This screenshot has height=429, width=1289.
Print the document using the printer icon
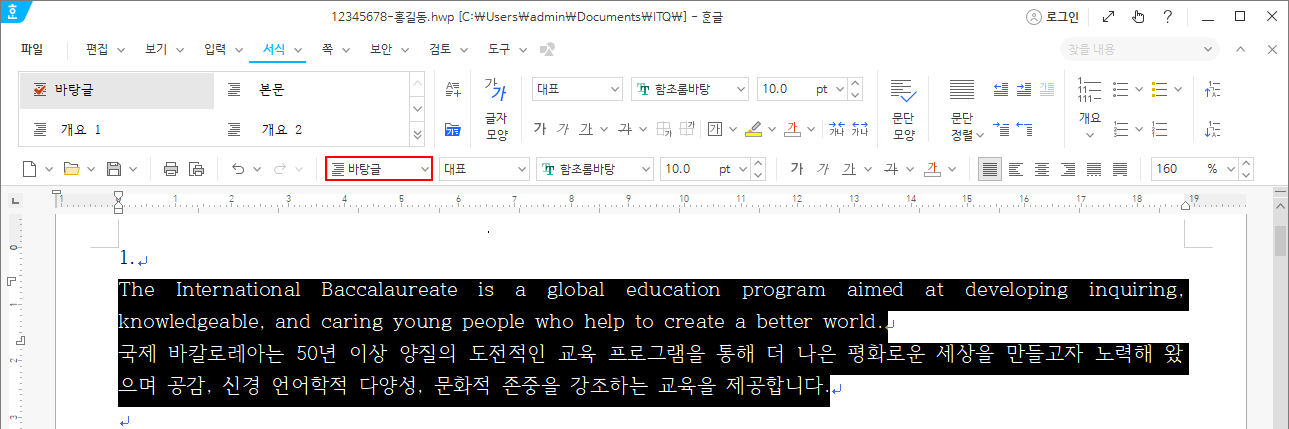(x=170, y=169)
